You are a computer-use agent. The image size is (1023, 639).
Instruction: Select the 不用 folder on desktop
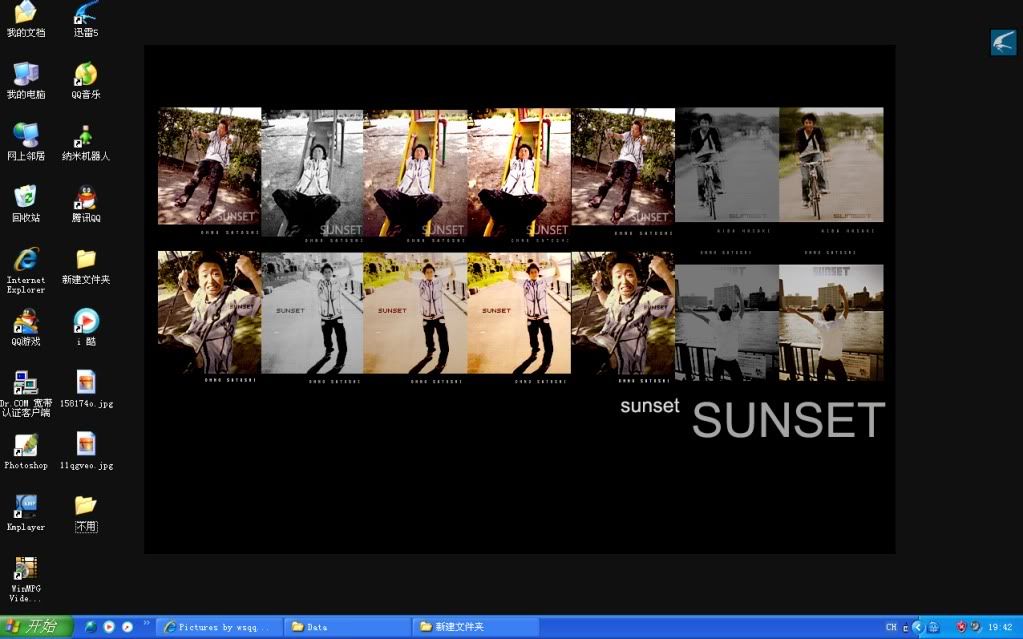click(x=86, y=507)
